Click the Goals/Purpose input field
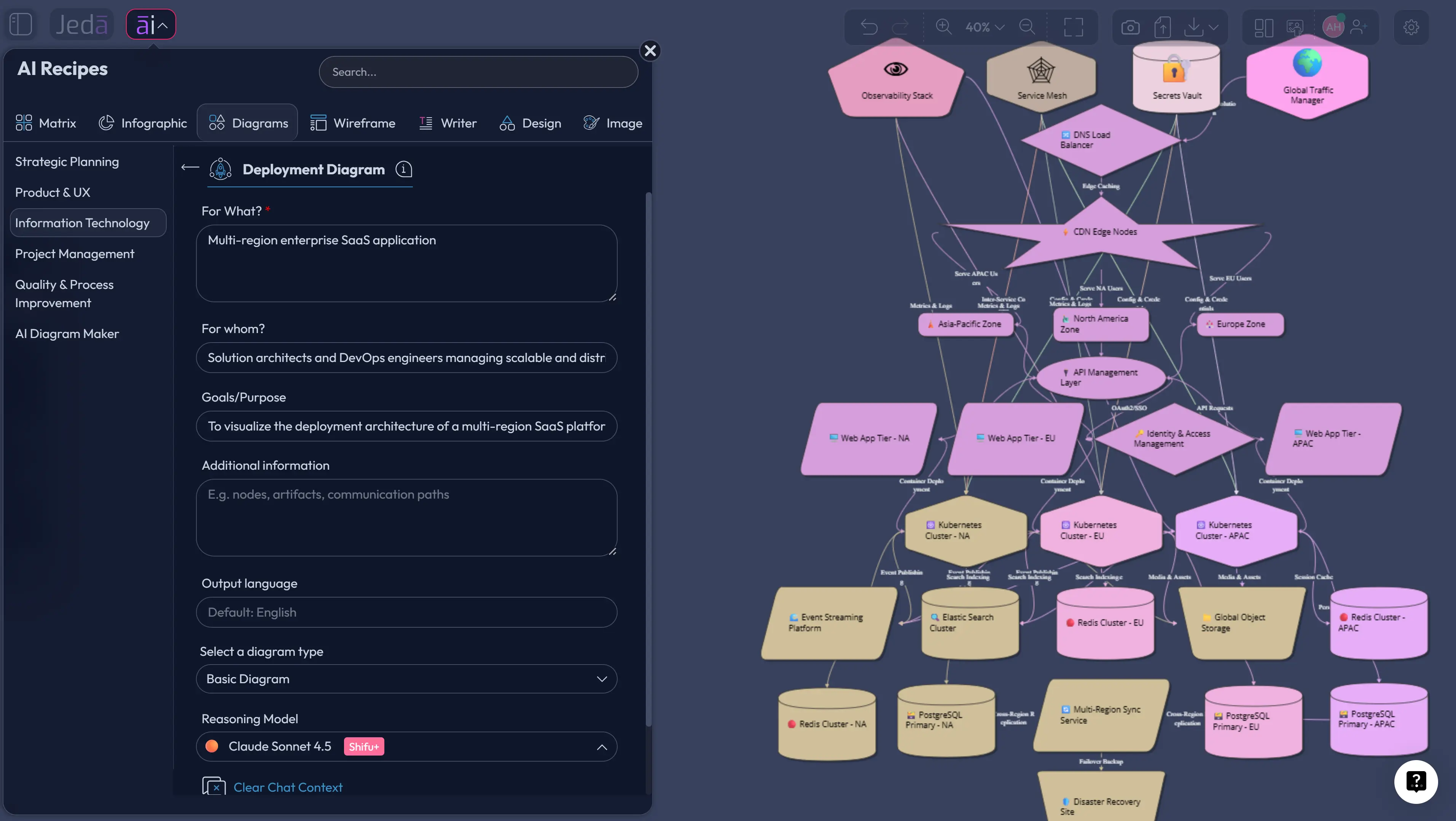The width and height of the screenshot is (1456, 821). pos(406,426)
